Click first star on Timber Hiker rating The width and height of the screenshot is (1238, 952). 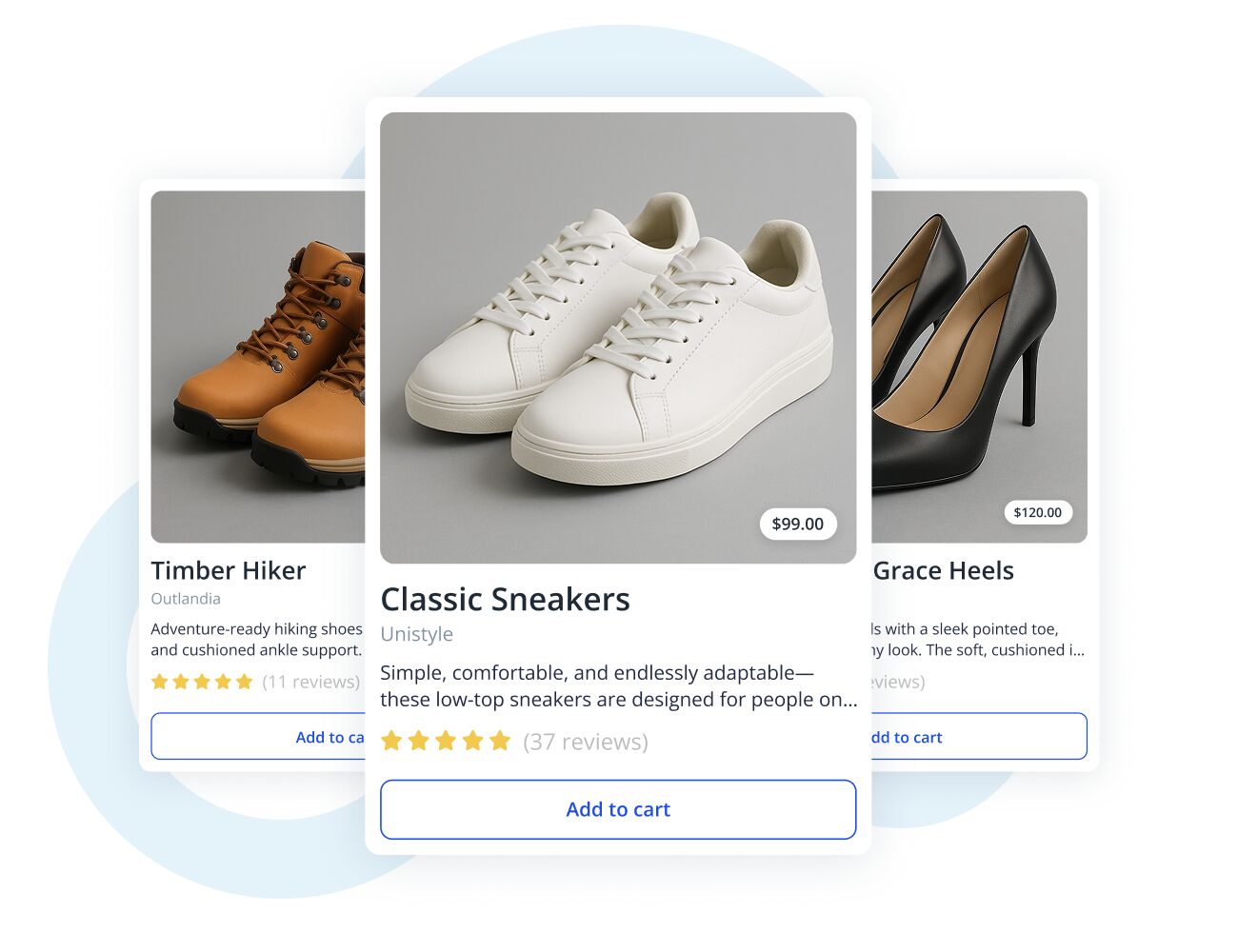click(160, 682)
